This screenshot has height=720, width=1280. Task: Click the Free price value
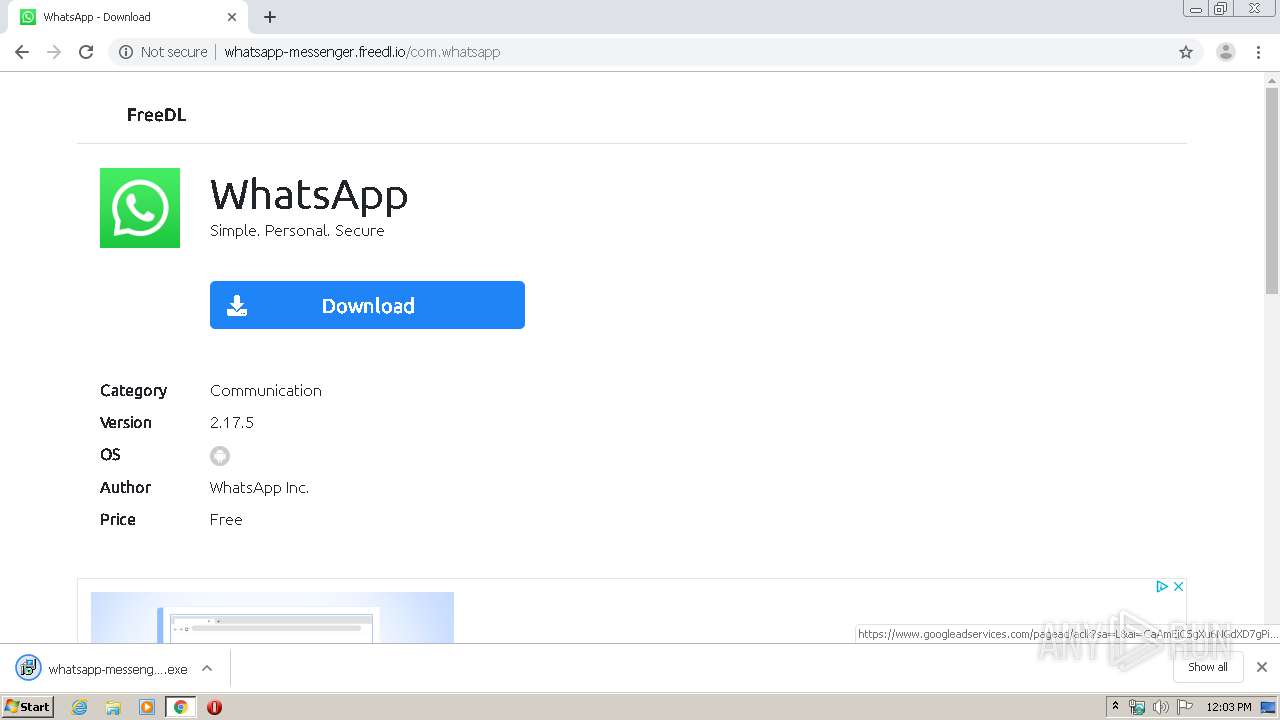pyautogui.click(x=226, y=520)
